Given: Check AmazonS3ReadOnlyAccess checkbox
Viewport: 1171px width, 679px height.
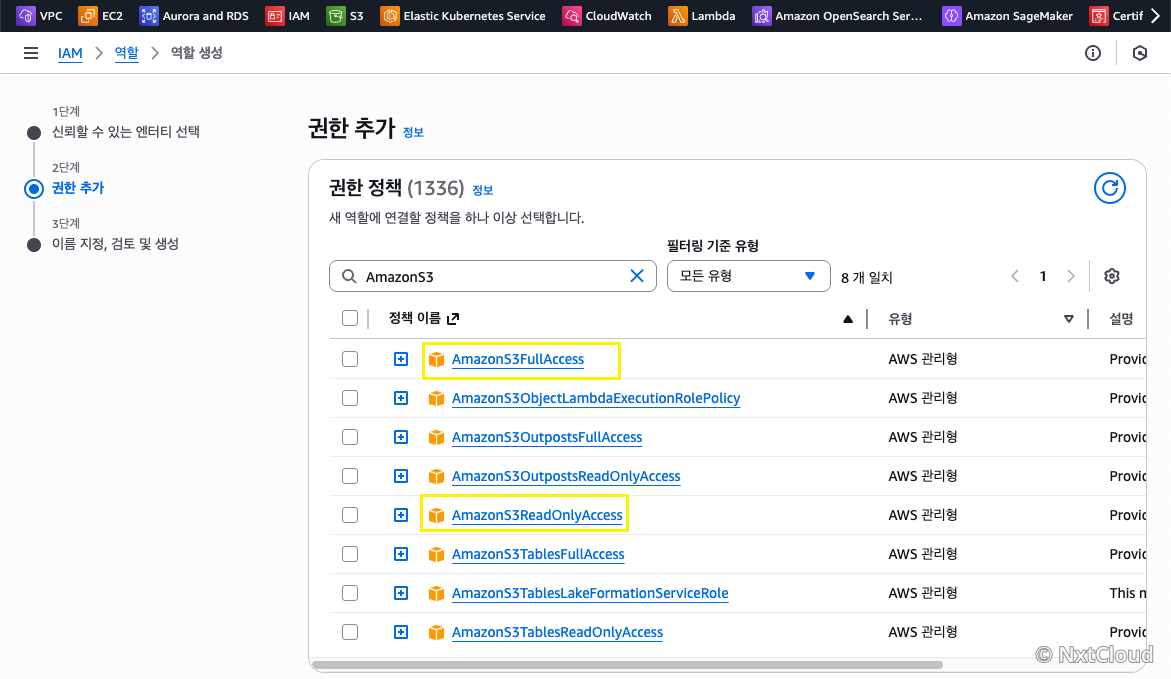Looking at the screenshot, I should [350, 515].
